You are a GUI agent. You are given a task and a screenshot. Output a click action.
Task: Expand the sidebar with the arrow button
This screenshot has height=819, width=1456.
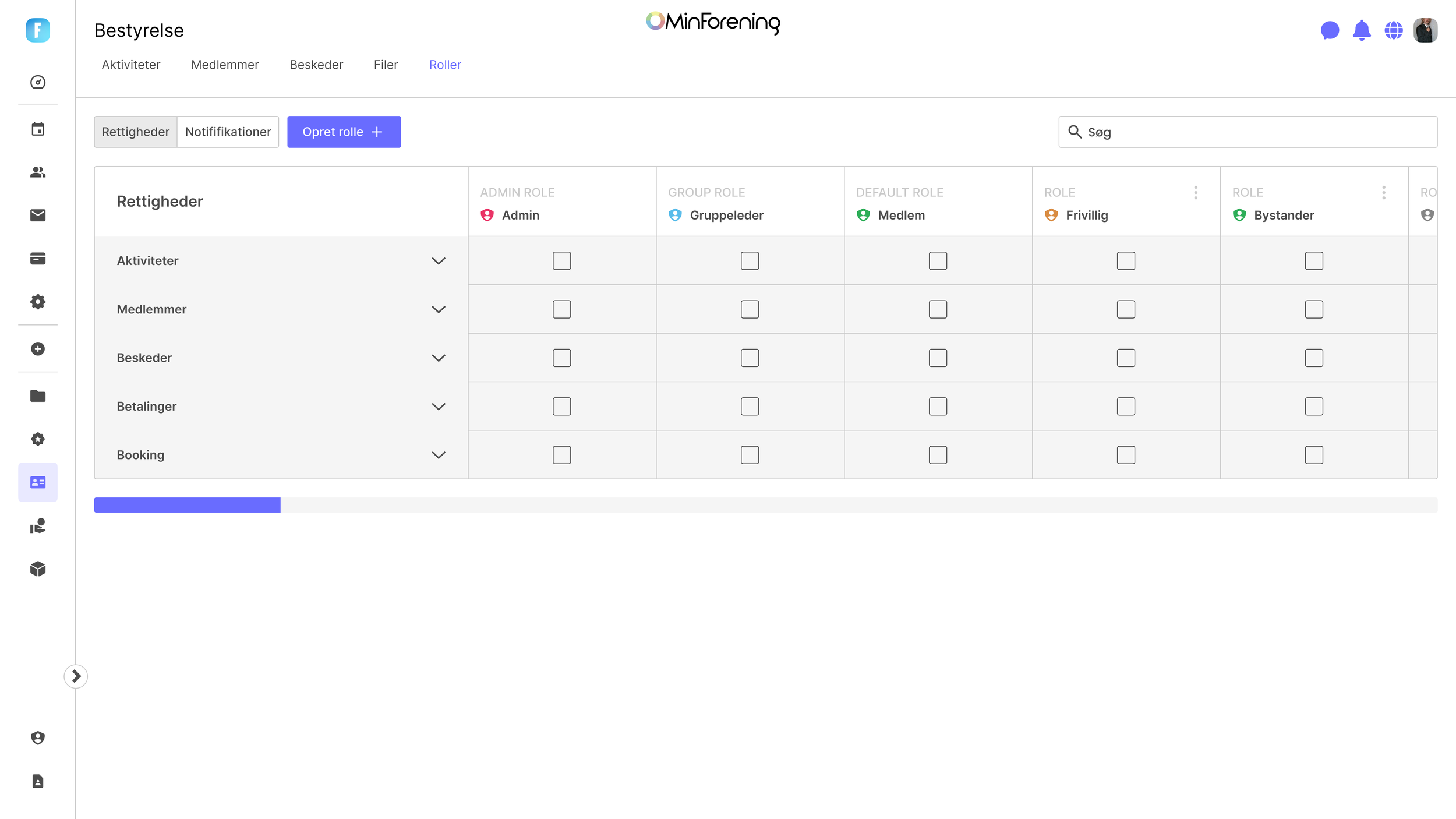76,676
